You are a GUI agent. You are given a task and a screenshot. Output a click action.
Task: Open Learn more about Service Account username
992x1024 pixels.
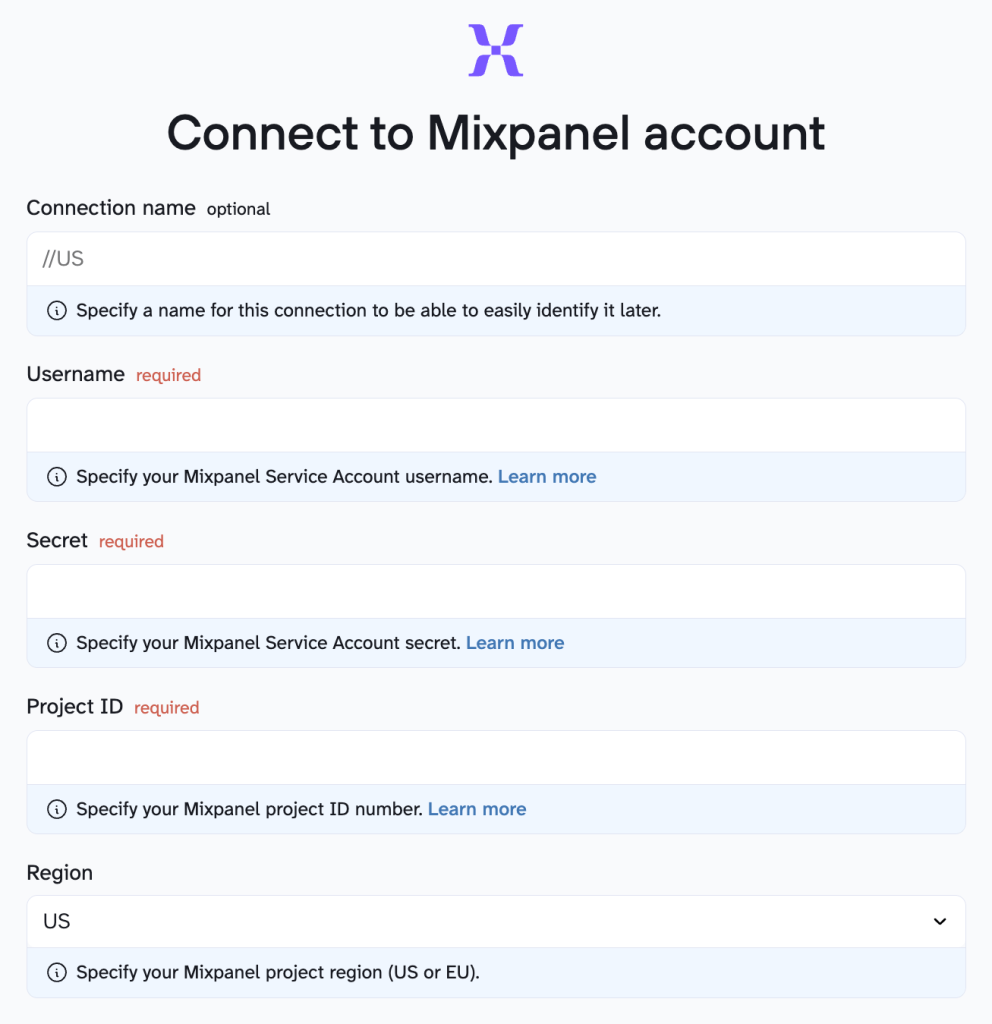[547, 477]
